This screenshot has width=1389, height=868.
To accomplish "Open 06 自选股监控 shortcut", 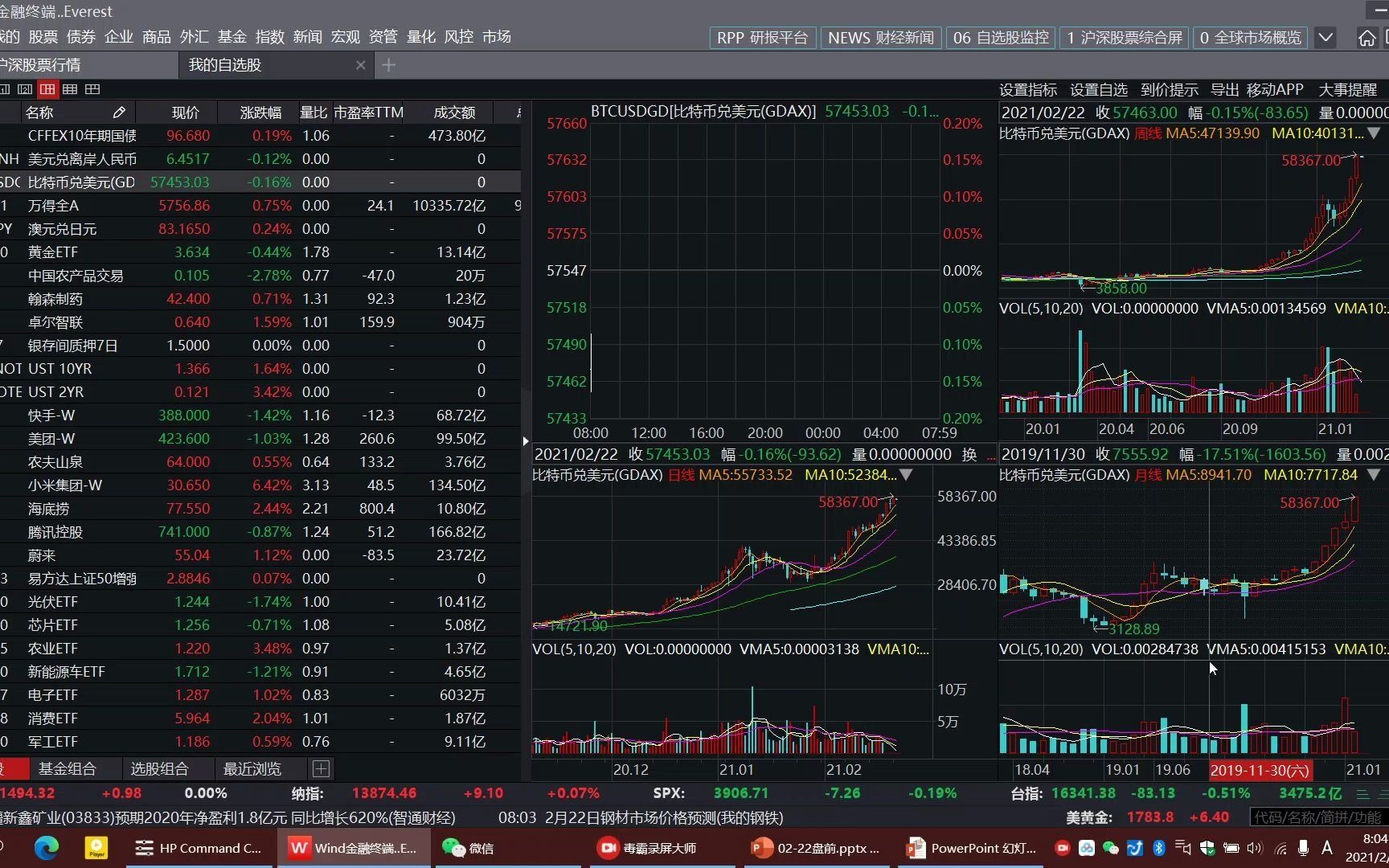I will point(1001,38).
